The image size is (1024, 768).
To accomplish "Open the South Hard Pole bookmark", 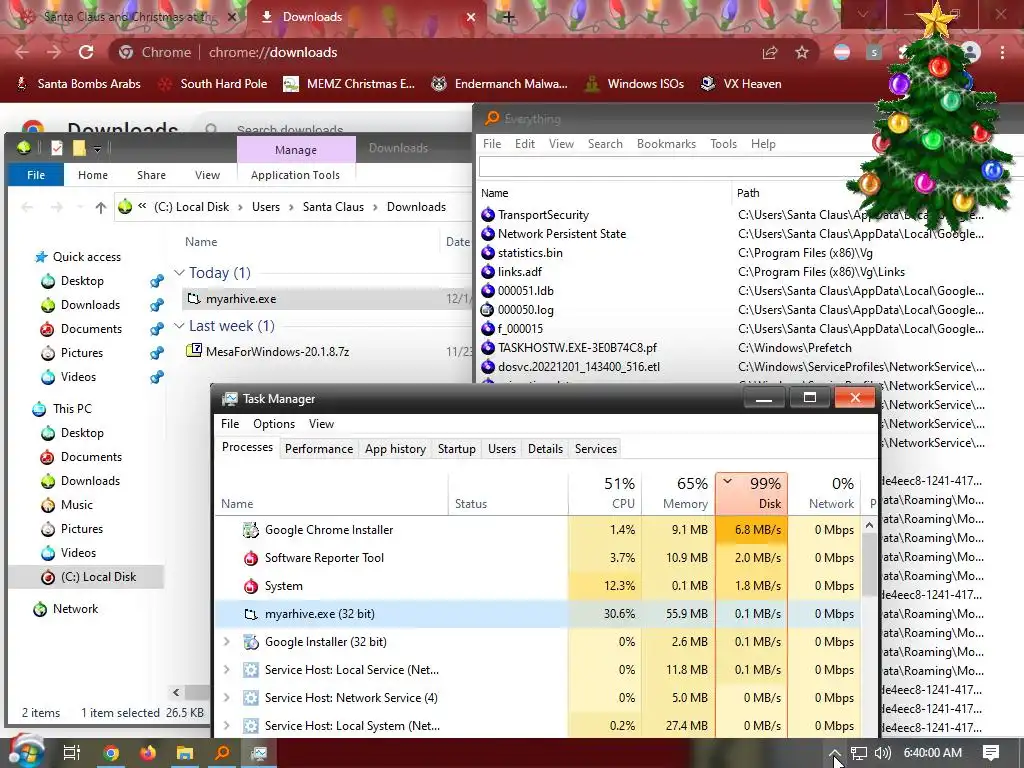I will tap(214, 84).
